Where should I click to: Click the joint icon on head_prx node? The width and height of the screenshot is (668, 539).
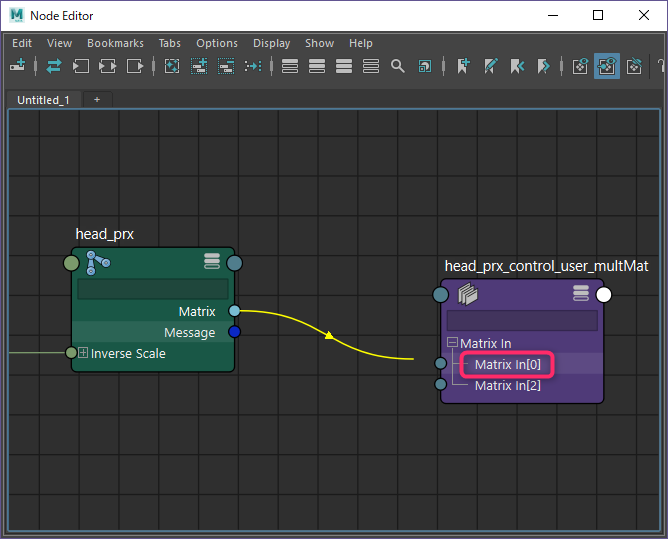click(x=98, y=263)
